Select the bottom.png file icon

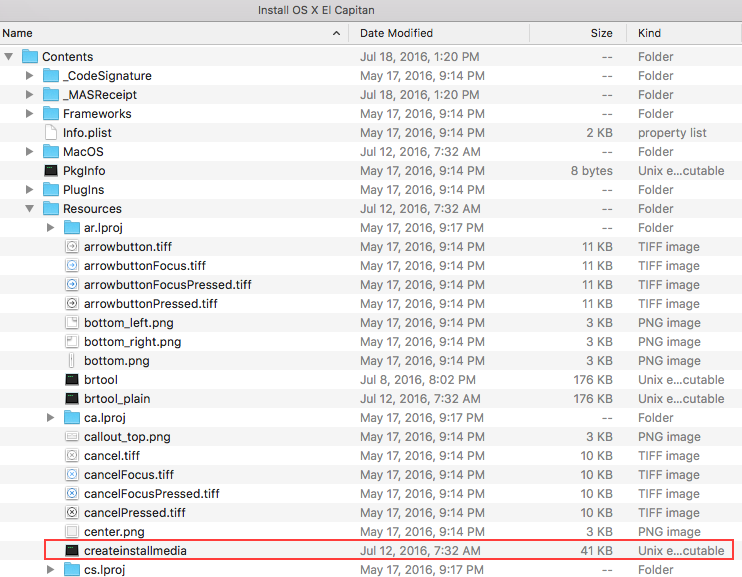[71, 360]
